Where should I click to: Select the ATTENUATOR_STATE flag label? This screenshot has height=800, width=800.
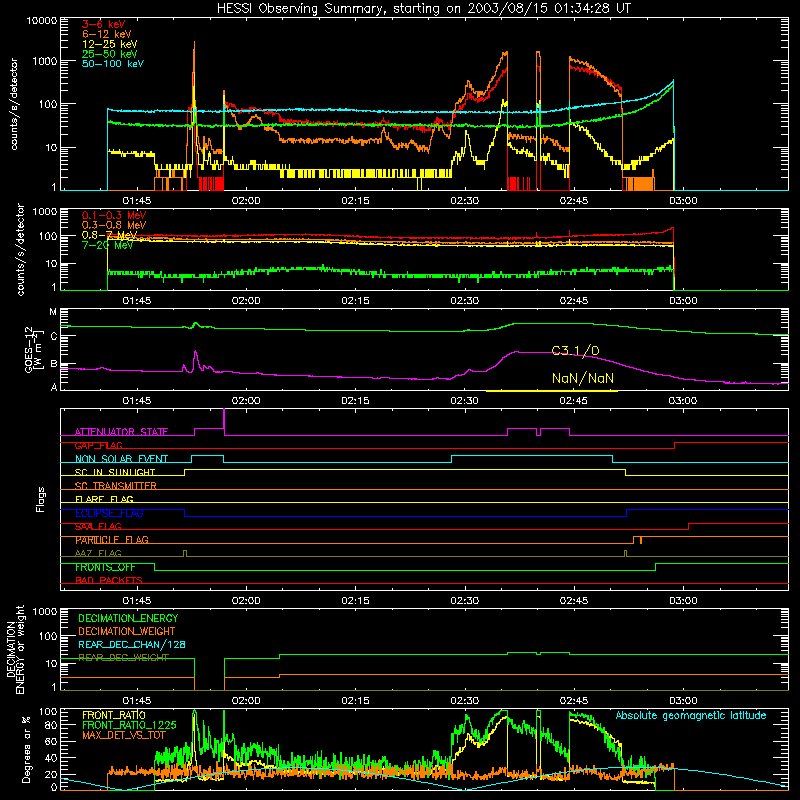[121, 432]
